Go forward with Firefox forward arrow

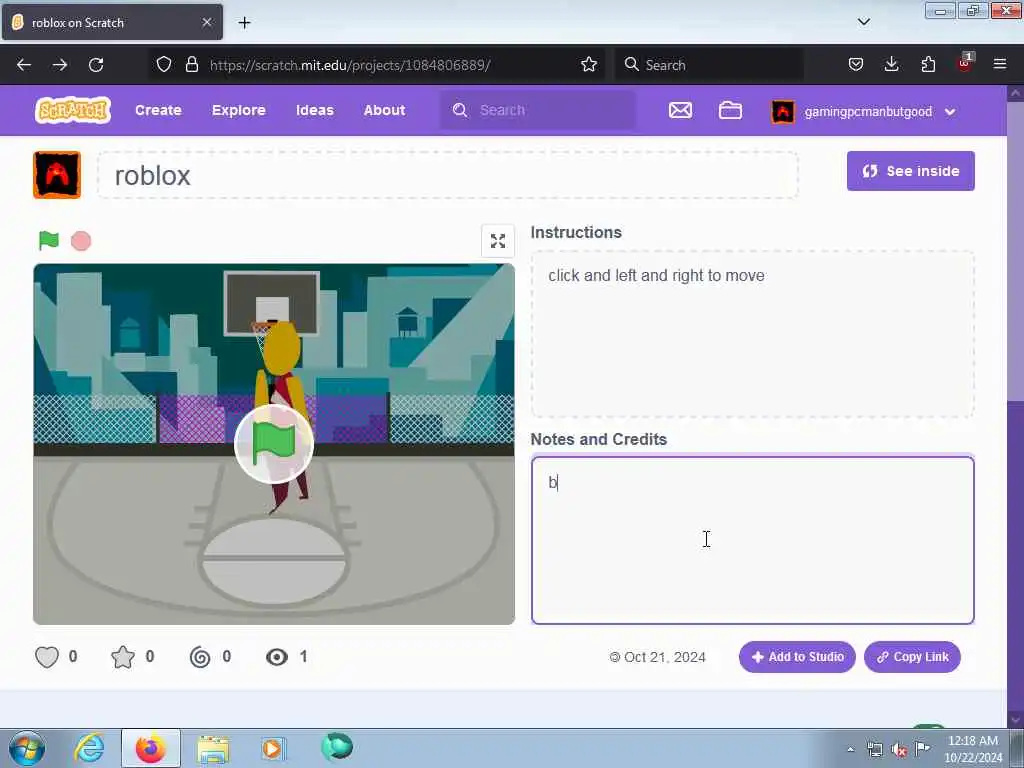coord(59,65)
